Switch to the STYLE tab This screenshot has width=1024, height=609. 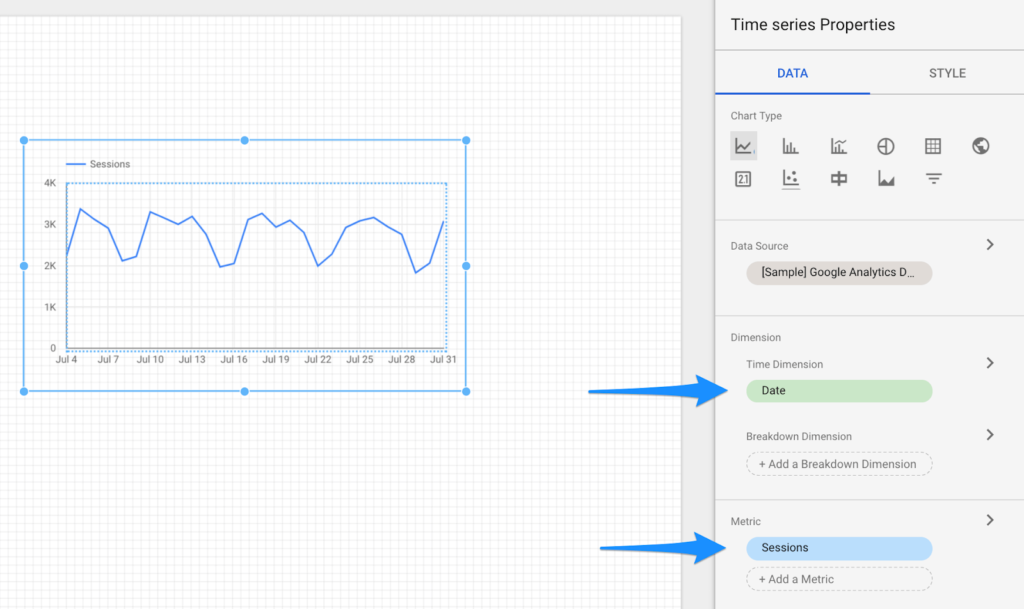pyautogui.click(x=947, y=73)
